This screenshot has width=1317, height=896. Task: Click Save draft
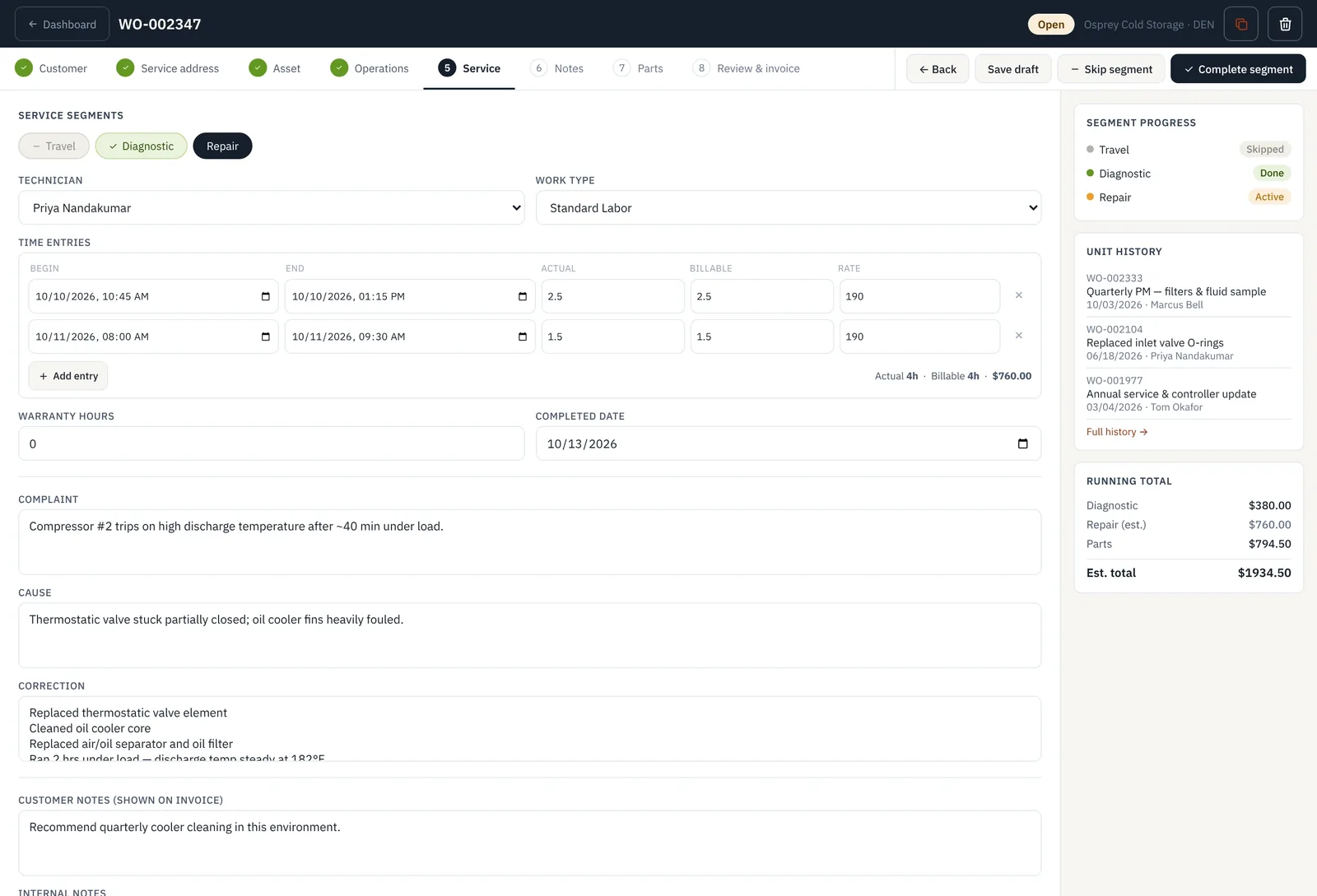point(1012,69)
